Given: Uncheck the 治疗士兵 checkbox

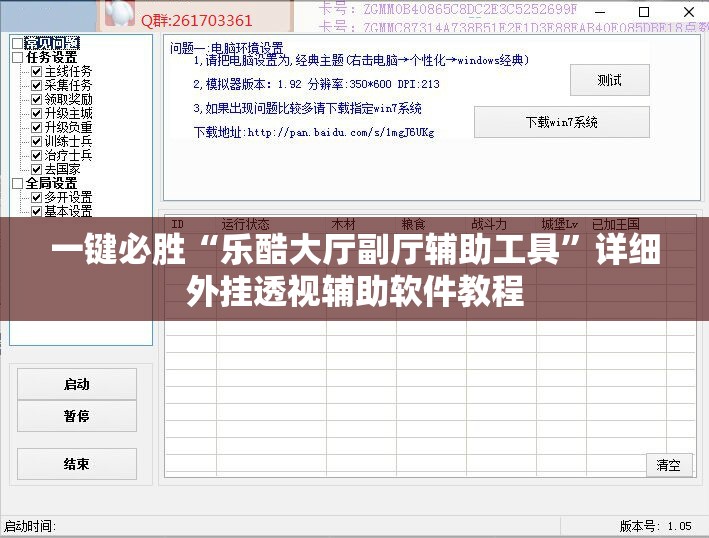Looking at the screenshot, I should 37,156.
